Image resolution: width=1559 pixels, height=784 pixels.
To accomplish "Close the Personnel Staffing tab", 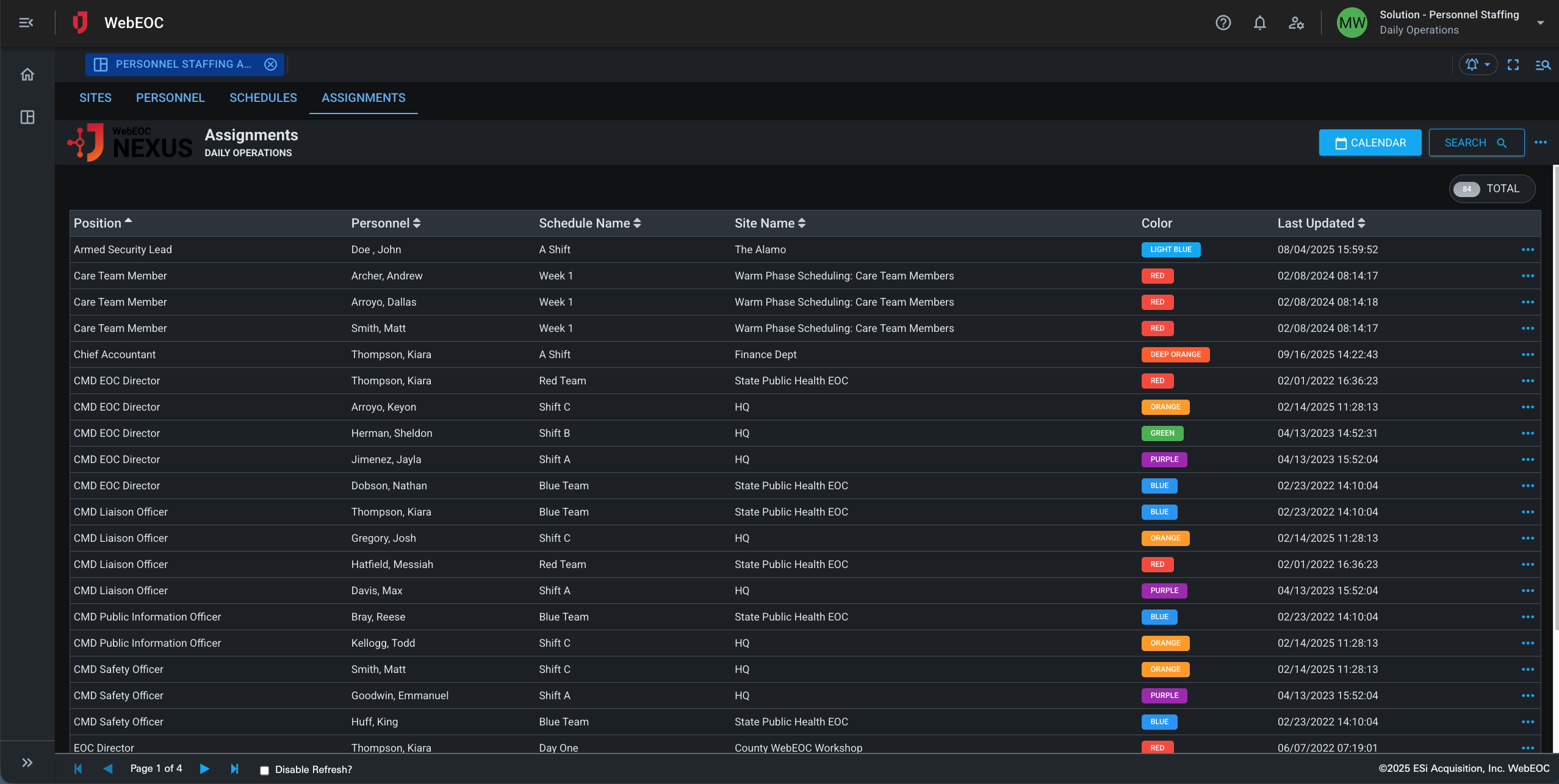I will [270, 64].
